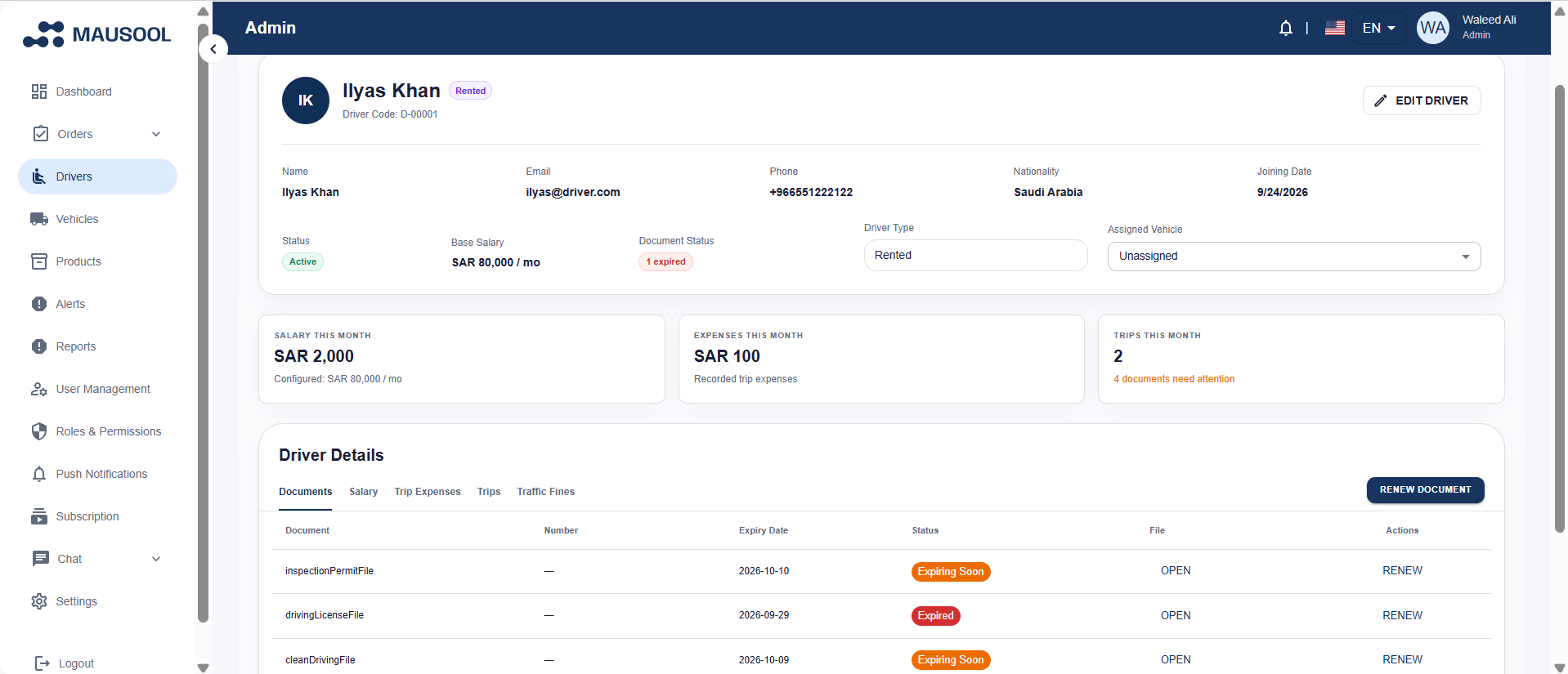Click the Subscription icon

[39, 516]
